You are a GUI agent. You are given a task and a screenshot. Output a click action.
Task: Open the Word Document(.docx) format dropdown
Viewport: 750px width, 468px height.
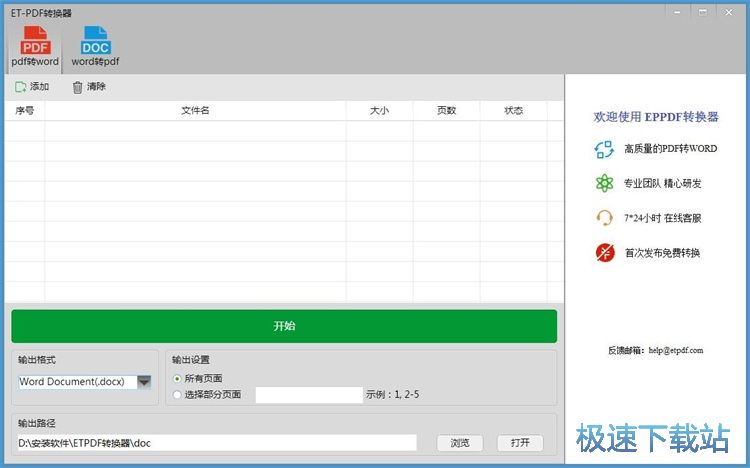pos(77,382)
